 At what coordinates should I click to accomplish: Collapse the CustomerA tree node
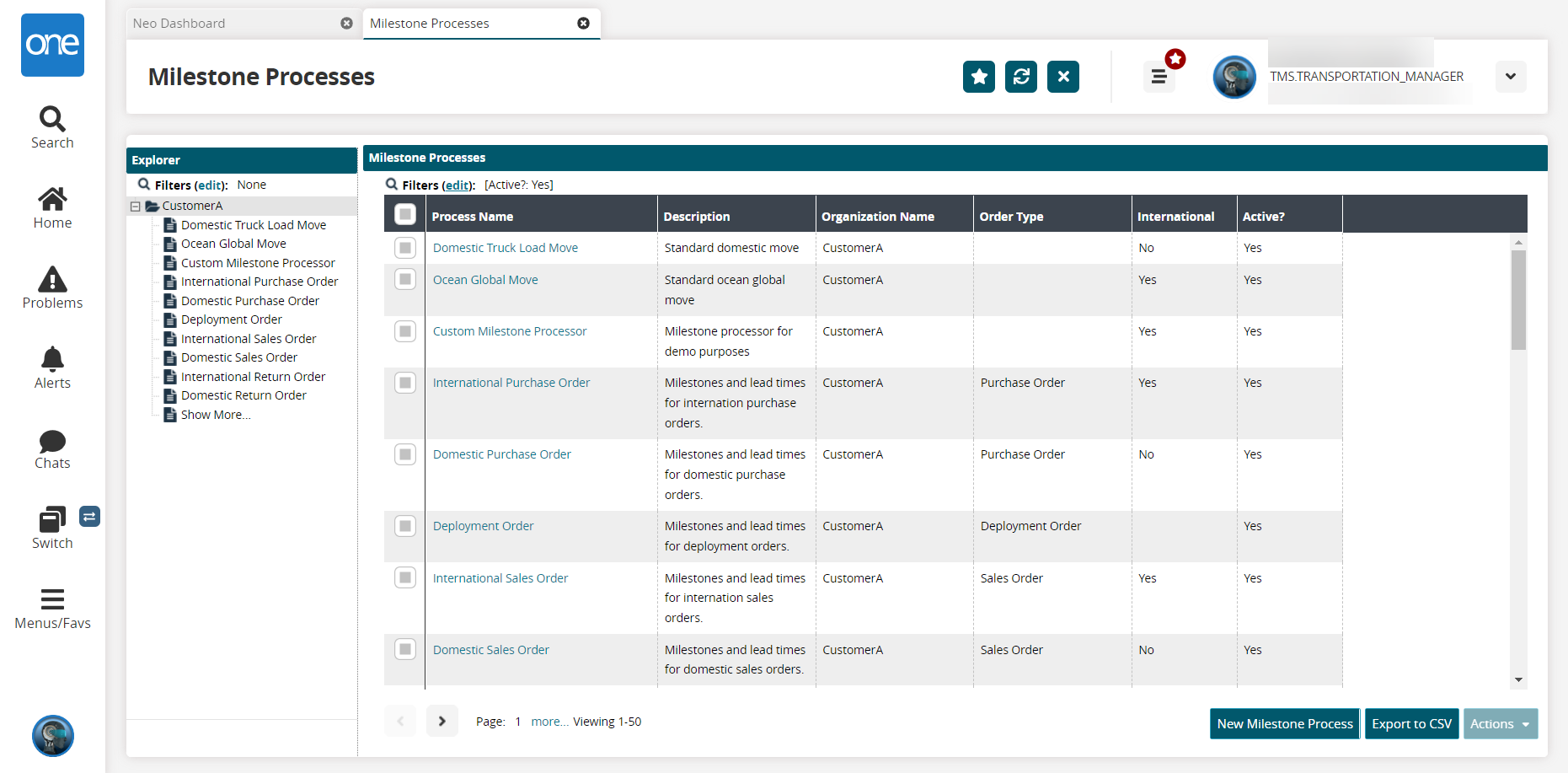[x=135, y=207]
